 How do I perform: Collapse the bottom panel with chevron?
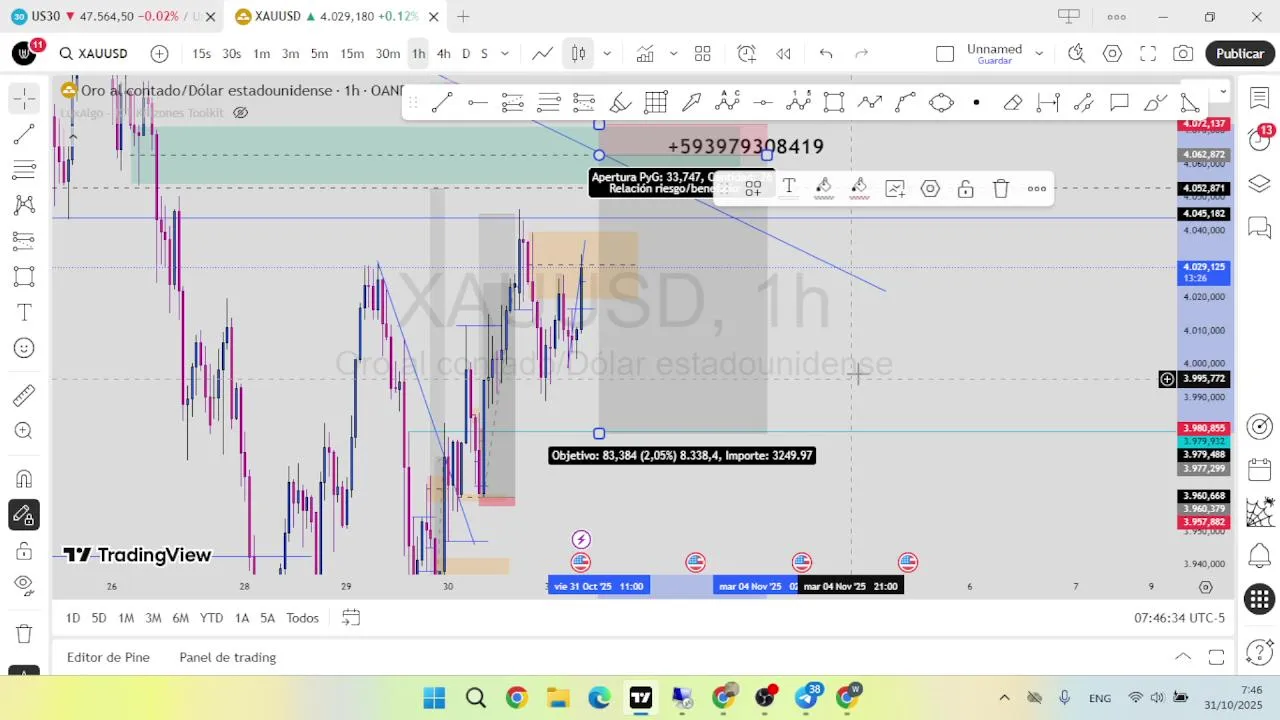(1183, 657)
